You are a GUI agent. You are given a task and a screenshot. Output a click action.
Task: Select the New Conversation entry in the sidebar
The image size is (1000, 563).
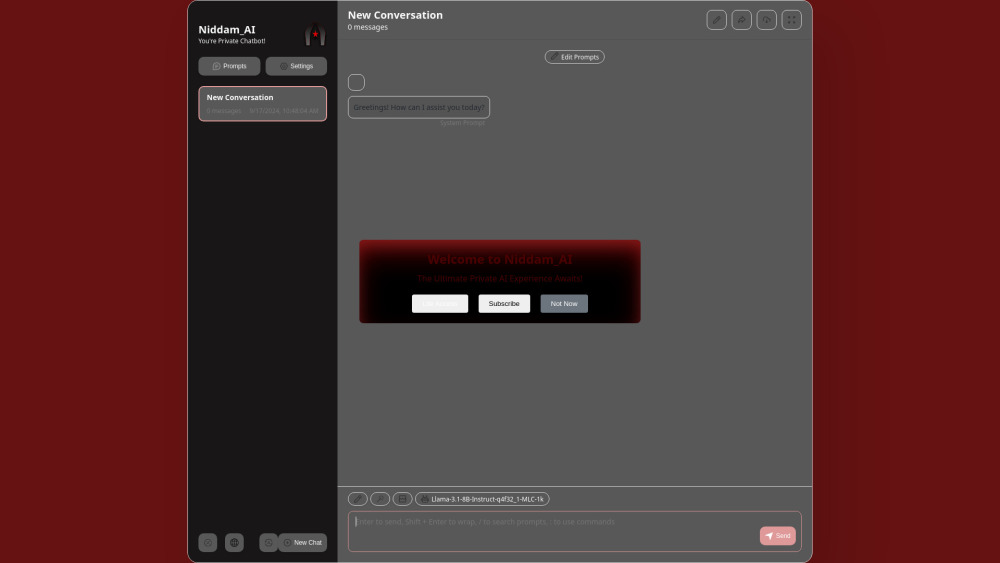[x=262, y=103]
